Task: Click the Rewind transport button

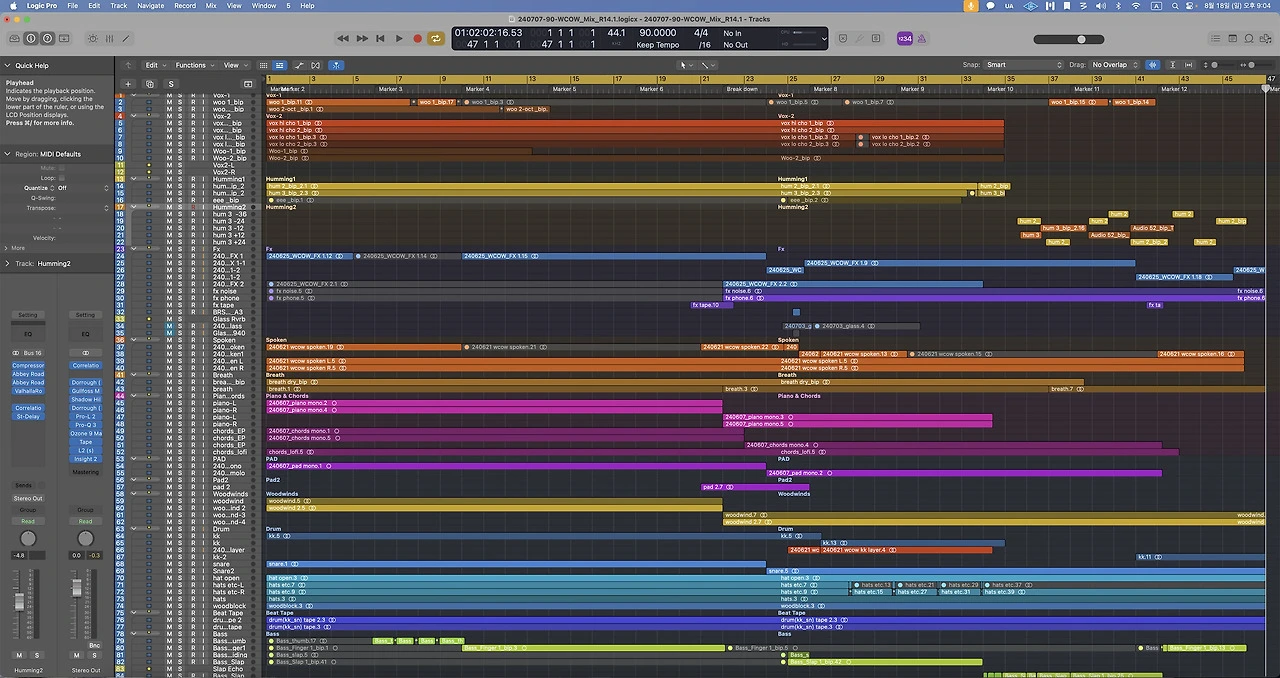Action: tap(343, 39)
